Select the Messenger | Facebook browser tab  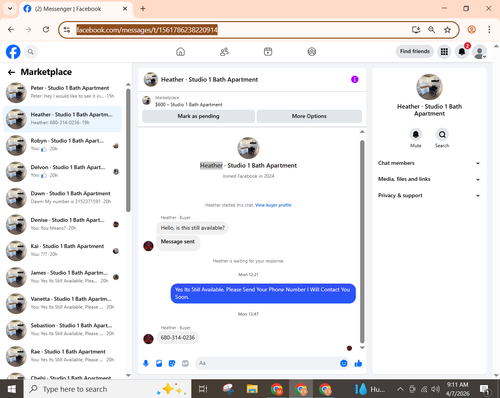(76, 9)
